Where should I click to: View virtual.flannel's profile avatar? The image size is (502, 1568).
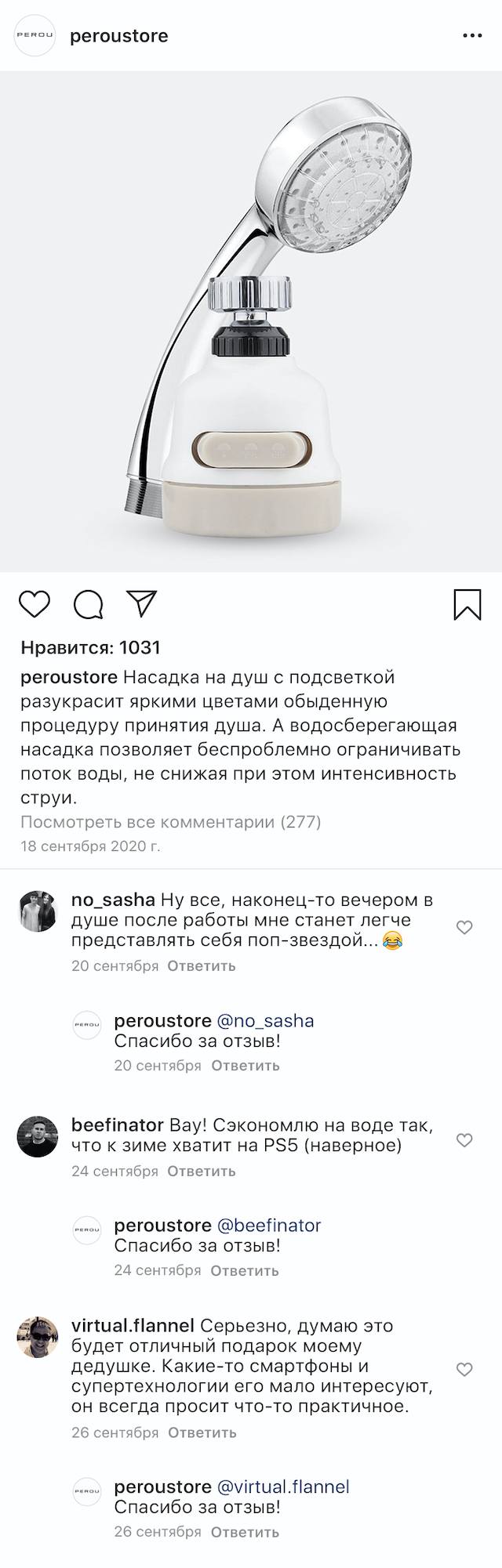click(38, 1337)
